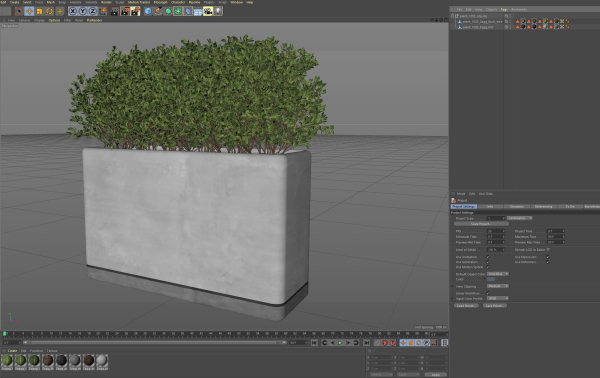Expand the View Clipping disclosure arrow

453,287
